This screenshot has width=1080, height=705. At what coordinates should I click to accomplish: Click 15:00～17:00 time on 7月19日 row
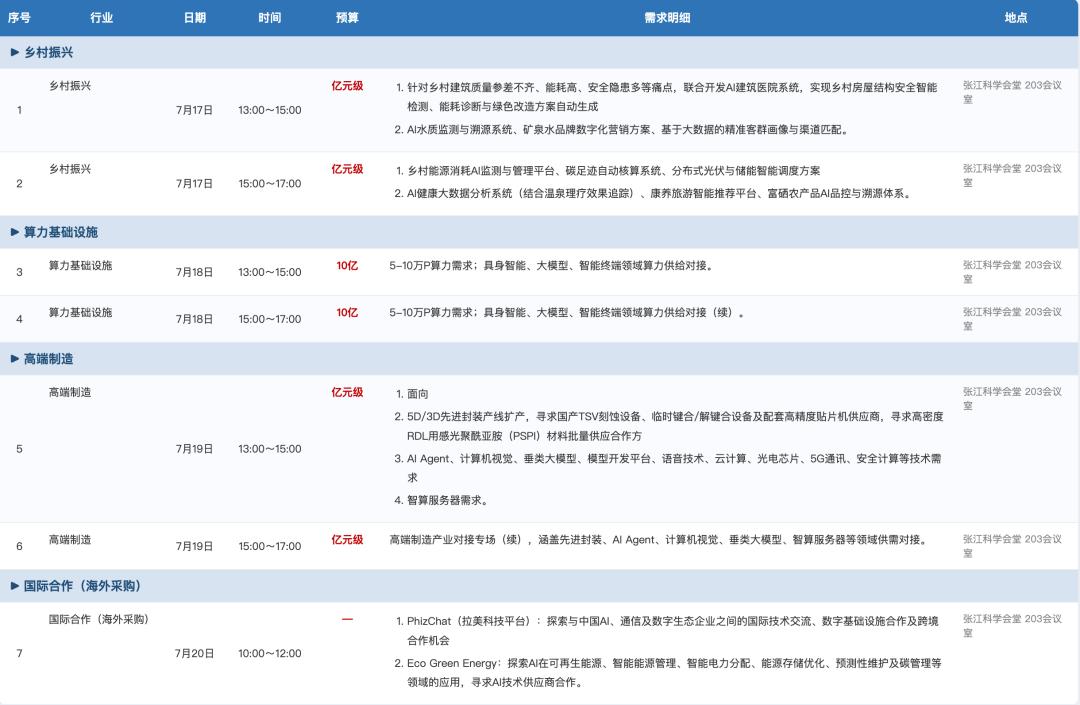[269, 547]
